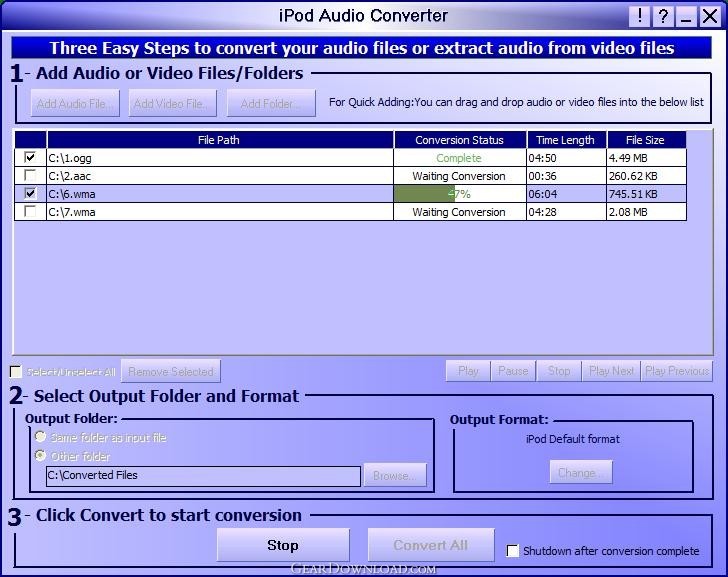728x577 pixels.
Task: Click the Add Video File button
Action: (x=173, y=104)
